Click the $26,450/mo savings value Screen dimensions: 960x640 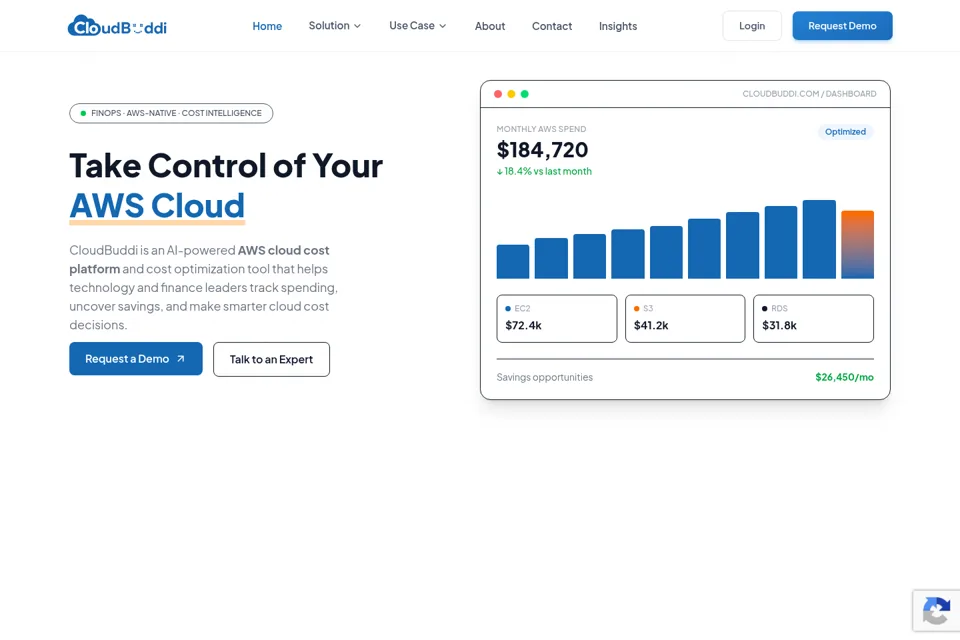844,377
